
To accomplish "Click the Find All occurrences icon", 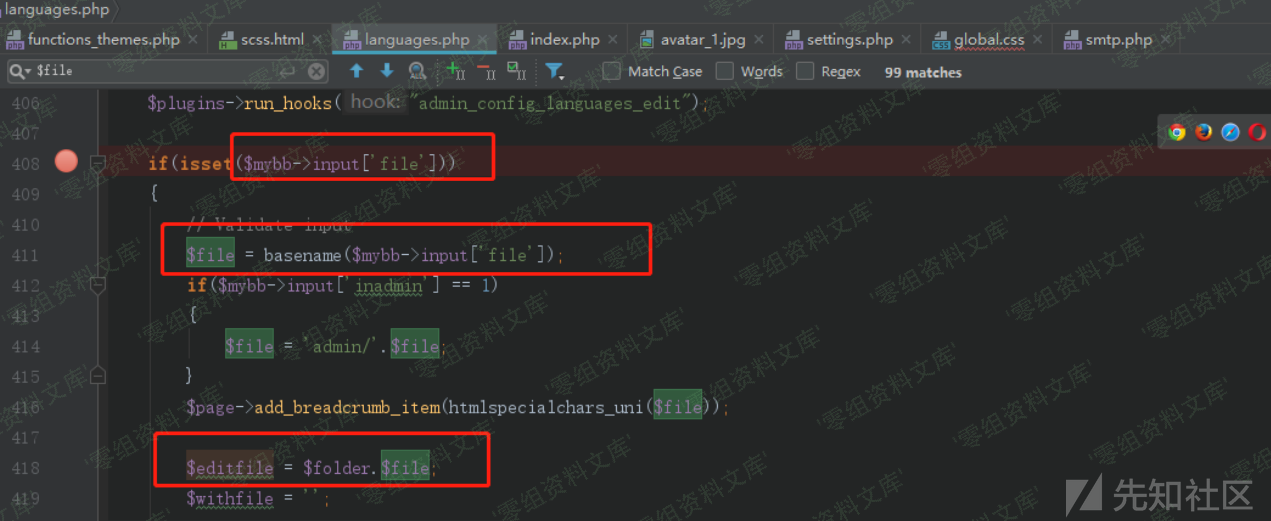I will click(x=417, y=71).
